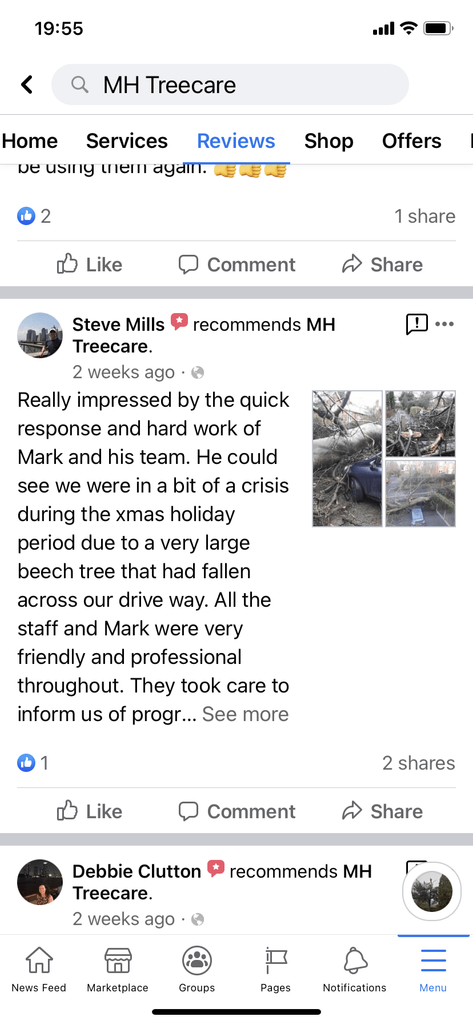The width and height of the screenshot is (473, 1024).
Task: Switch to the Services tab
Action: click(127, 141)
